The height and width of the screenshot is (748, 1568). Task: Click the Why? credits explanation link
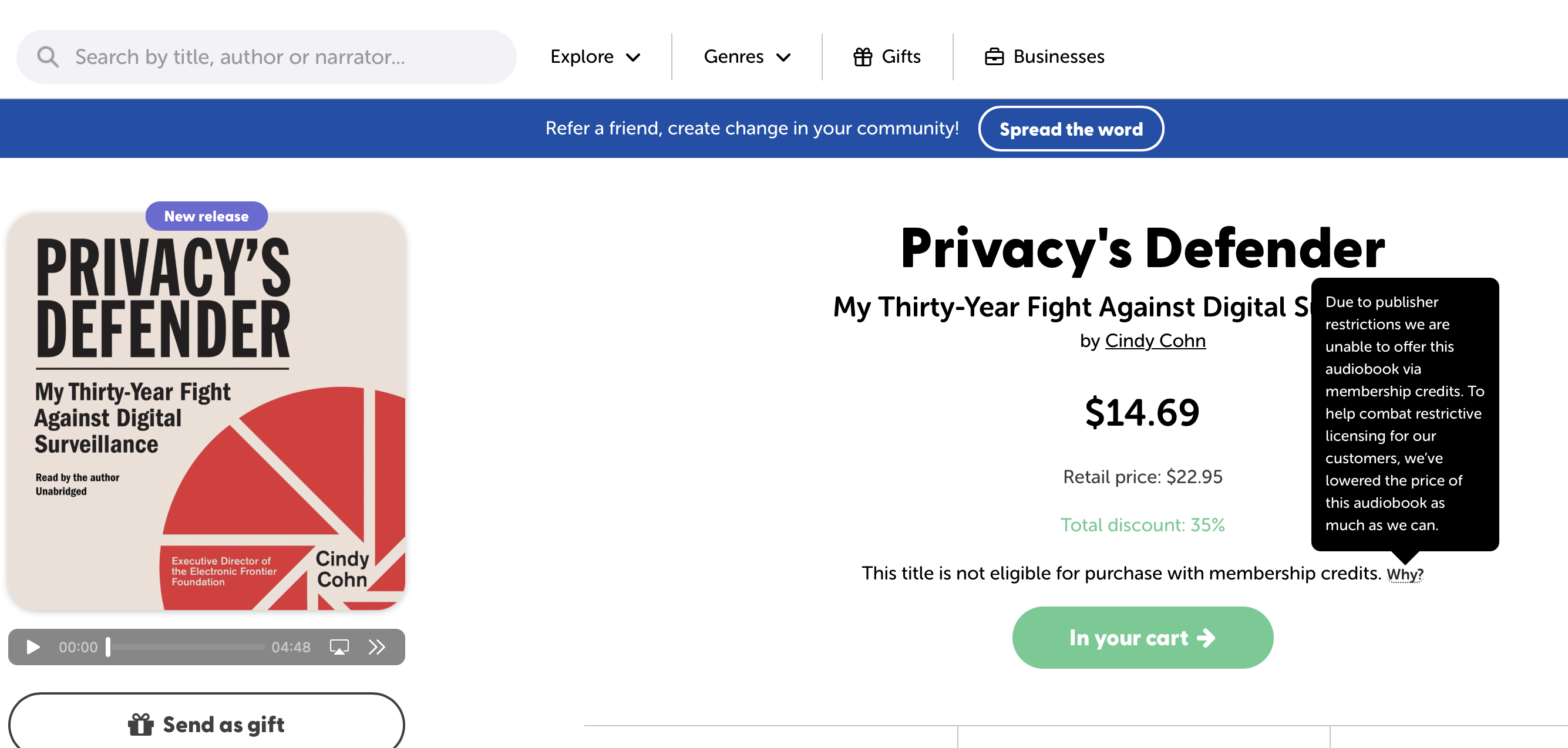pos(1404,574)
